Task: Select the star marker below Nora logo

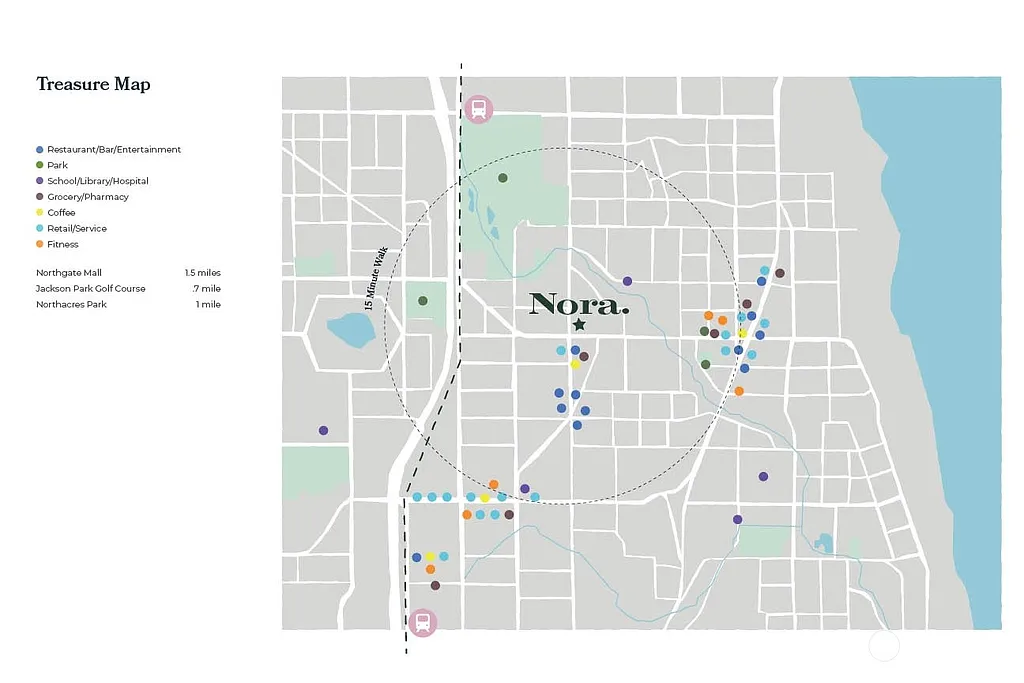Action: coord(579,324)
